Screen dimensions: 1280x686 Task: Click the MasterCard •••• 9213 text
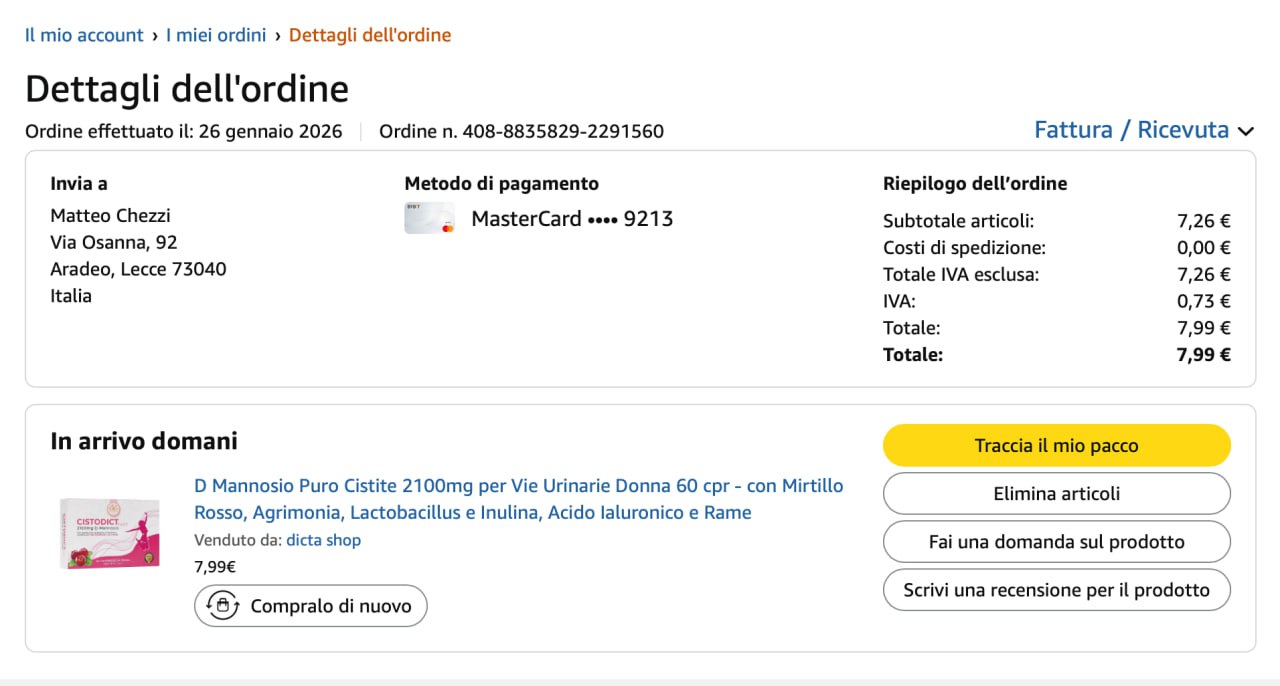pyautogui.click(x=572, y=218)
